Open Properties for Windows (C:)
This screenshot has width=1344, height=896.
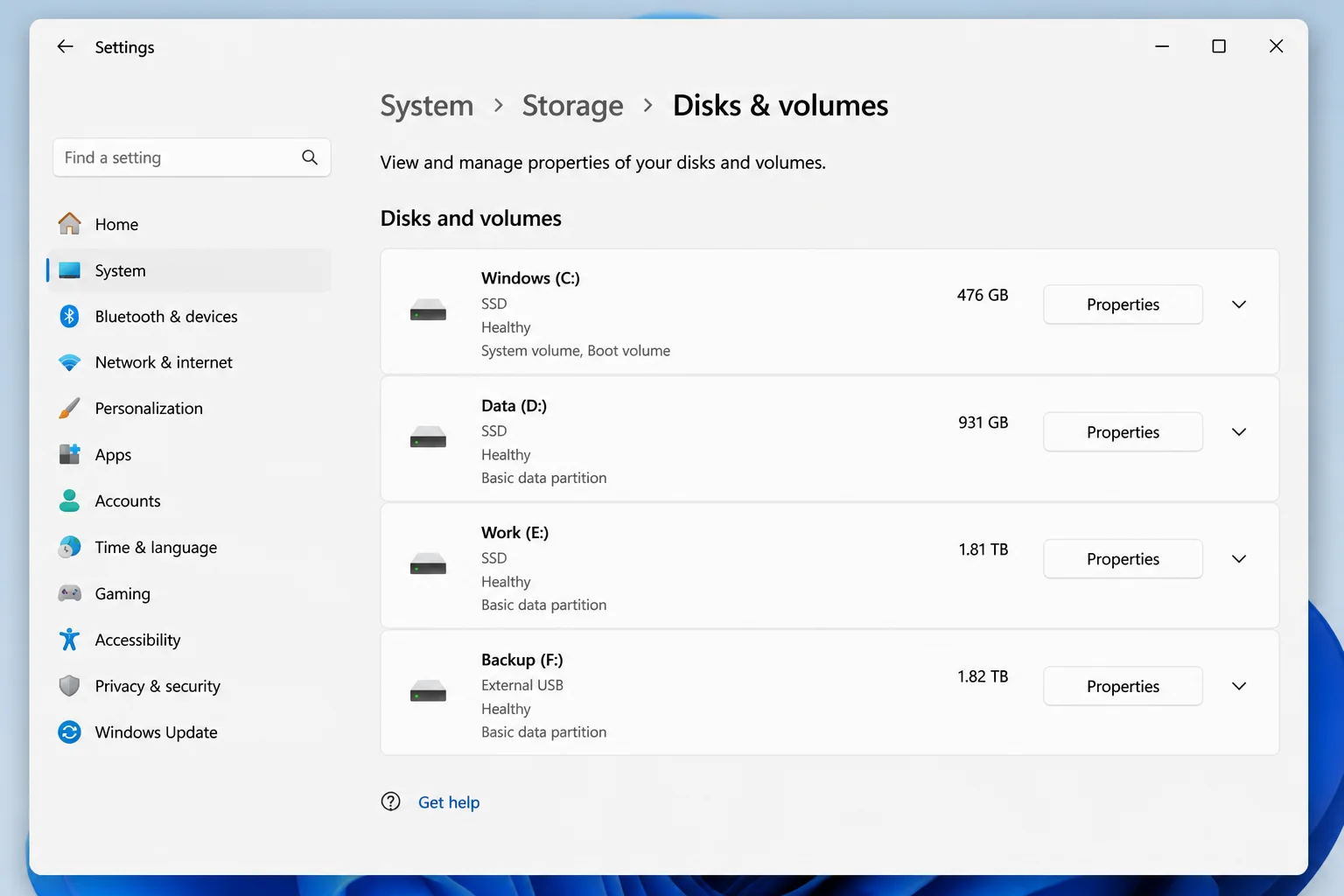click(1123, 304)
